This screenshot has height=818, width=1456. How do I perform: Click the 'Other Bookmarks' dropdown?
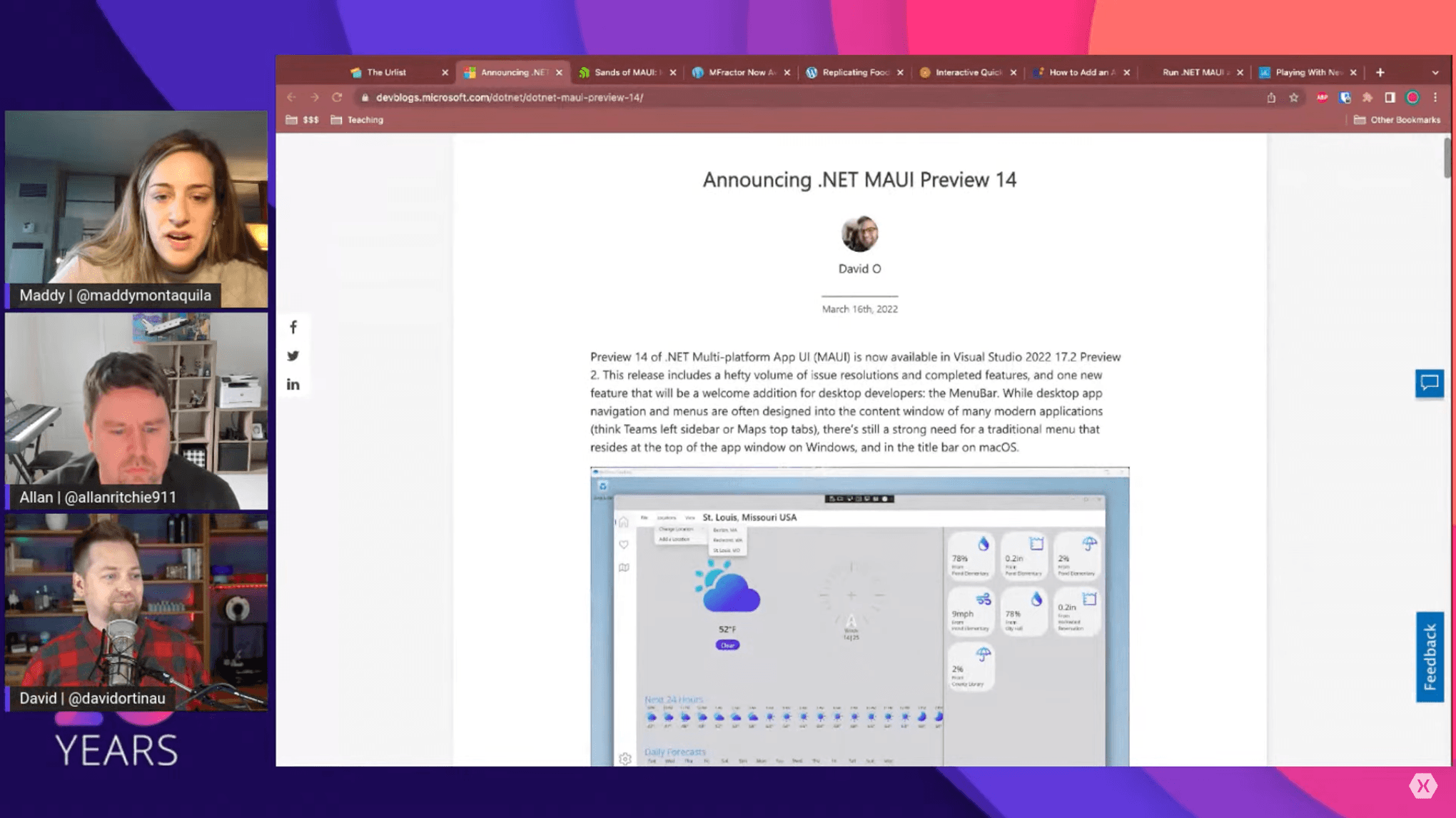pos(1398,120)
